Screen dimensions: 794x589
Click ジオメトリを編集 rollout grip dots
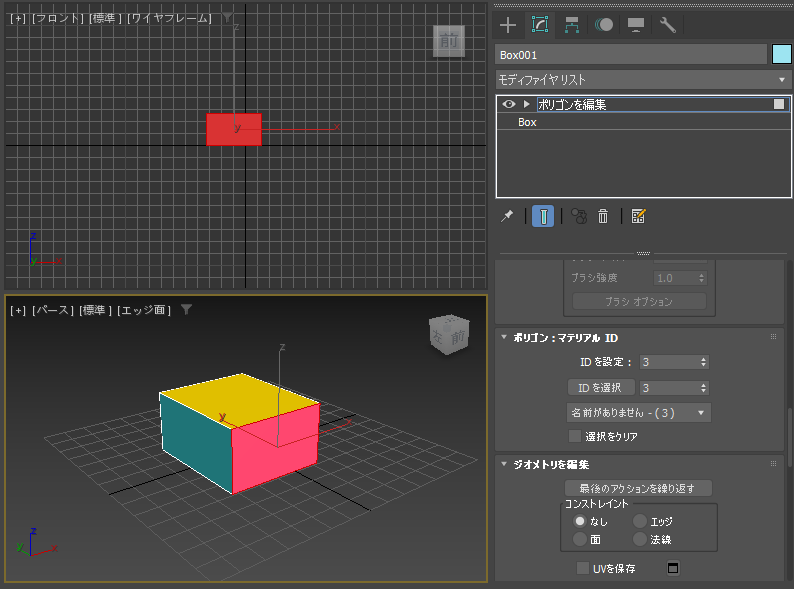[773, 463]
